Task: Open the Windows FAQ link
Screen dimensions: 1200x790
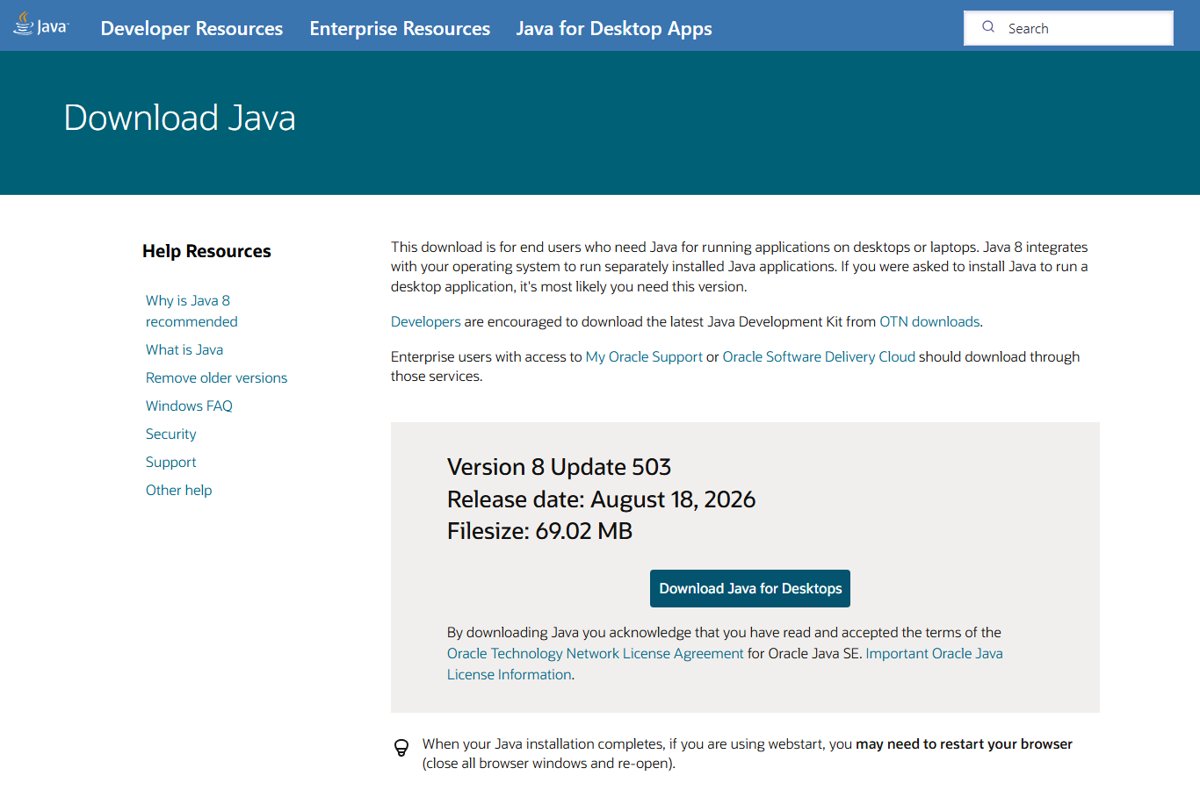Action: coord(189,406)
